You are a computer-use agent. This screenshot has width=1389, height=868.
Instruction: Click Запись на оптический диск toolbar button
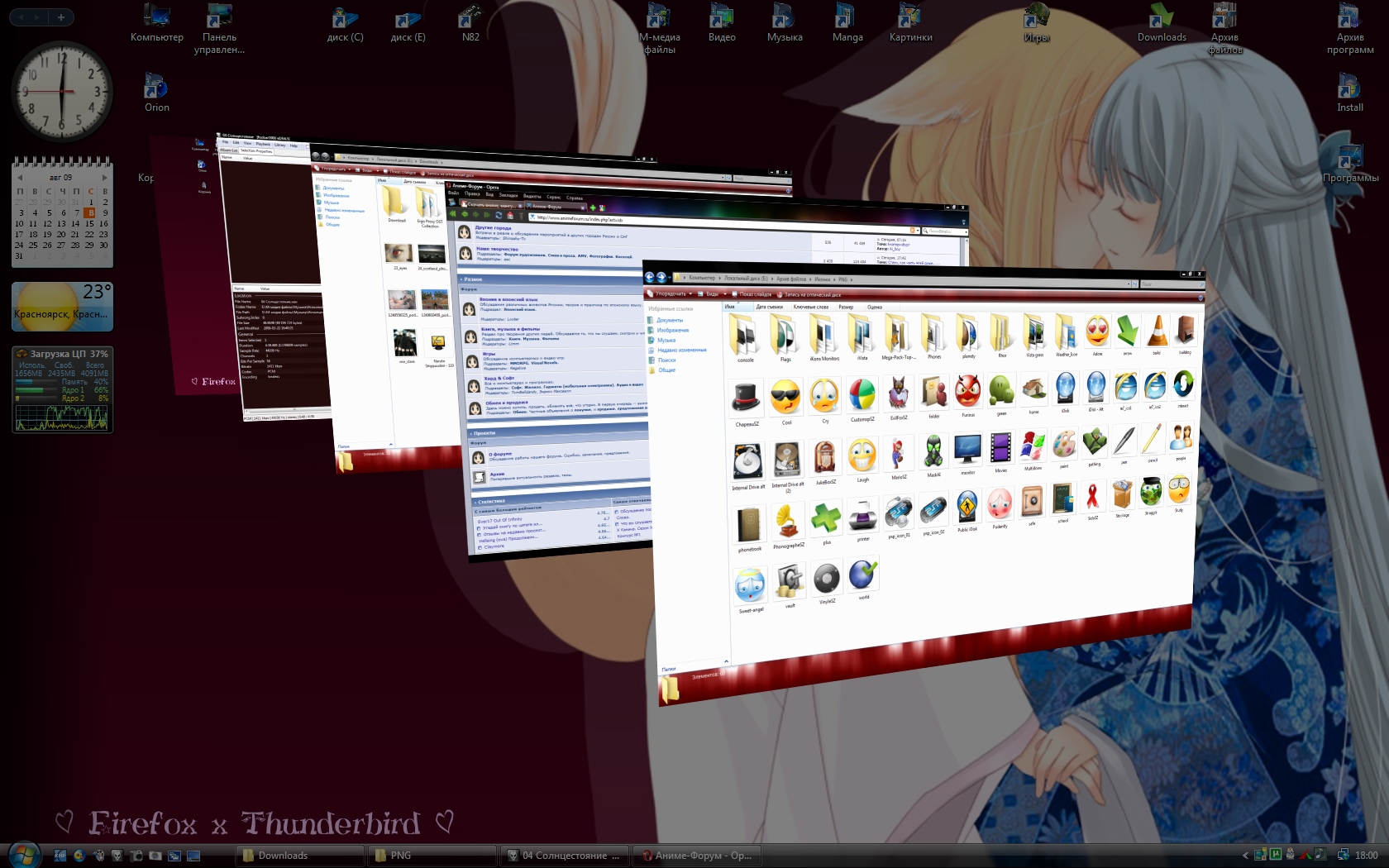click(x=809, y=295)
